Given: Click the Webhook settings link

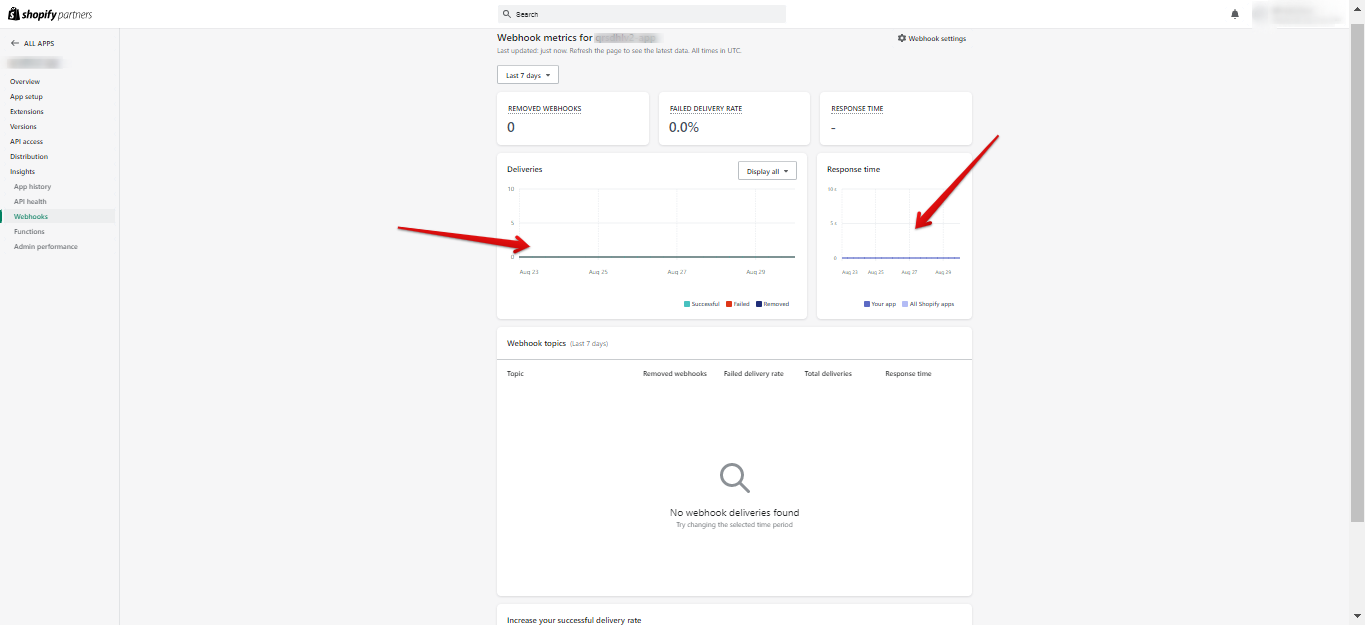Looking at the screenshot, I should click(x=937, y=38).
